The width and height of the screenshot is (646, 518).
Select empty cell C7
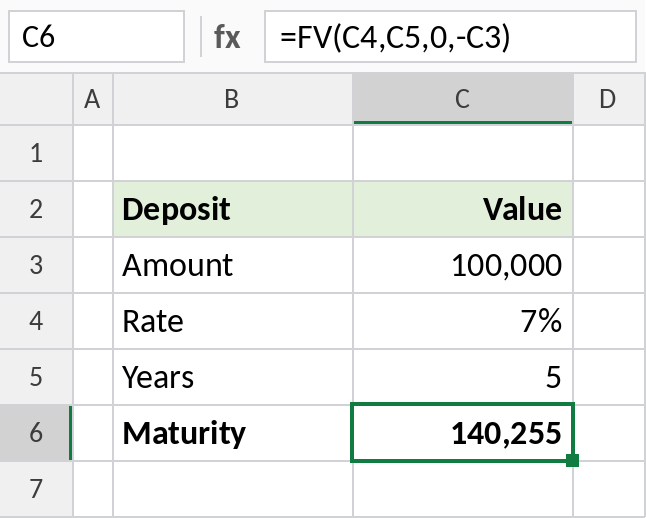[x=463, y=490]
